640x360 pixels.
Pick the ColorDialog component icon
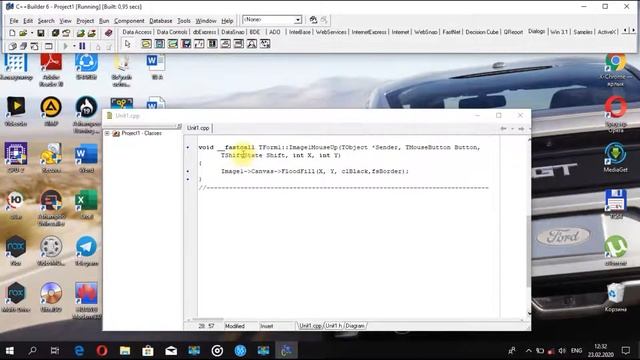click(x=212, y=44)
